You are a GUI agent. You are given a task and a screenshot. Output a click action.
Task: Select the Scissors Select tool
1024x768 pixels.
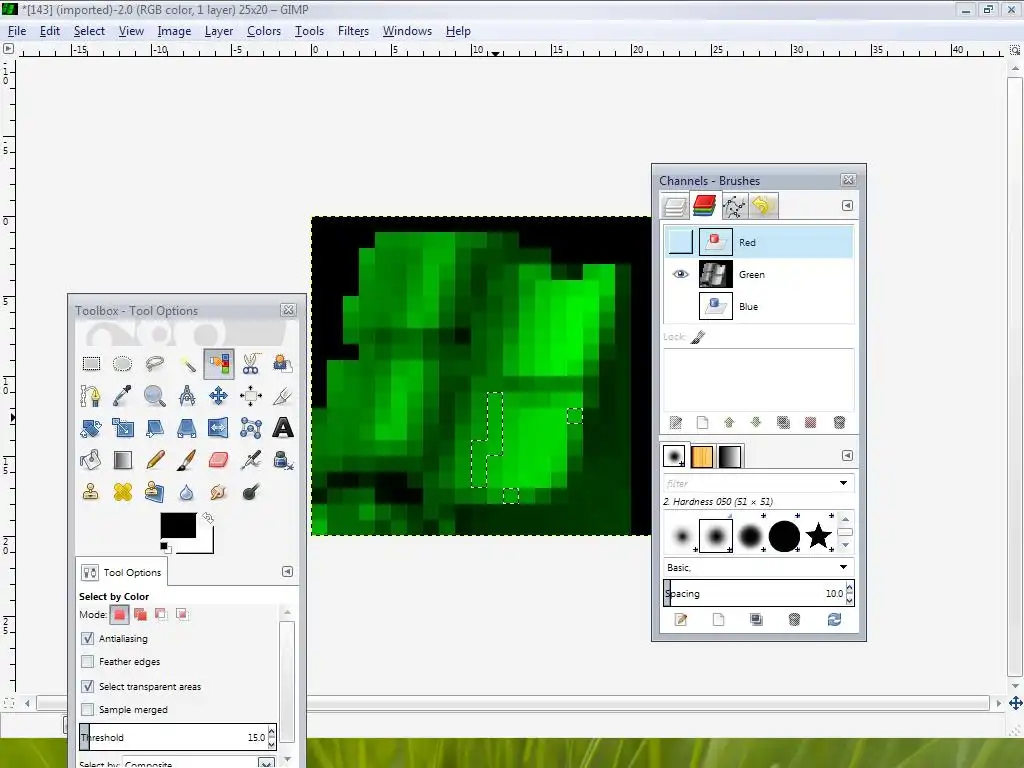pyautogui.click(x=251, y=364)
